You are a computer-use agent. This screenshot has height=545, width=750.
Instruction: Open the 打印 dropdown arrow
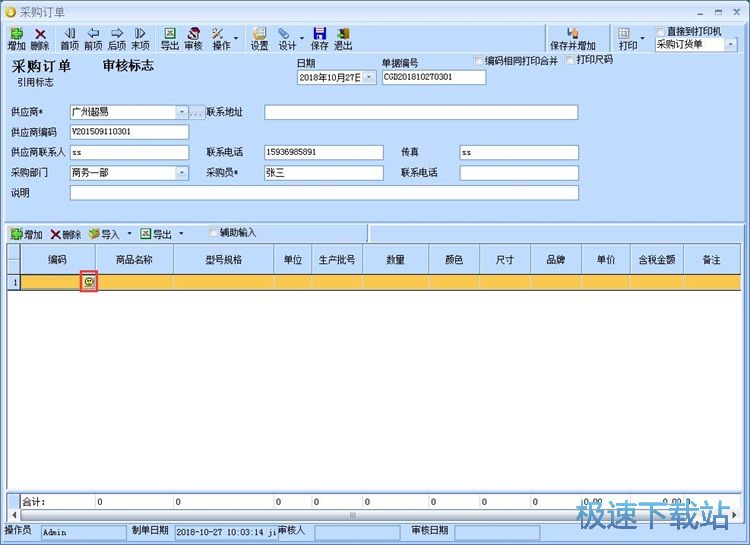point(642,38)
